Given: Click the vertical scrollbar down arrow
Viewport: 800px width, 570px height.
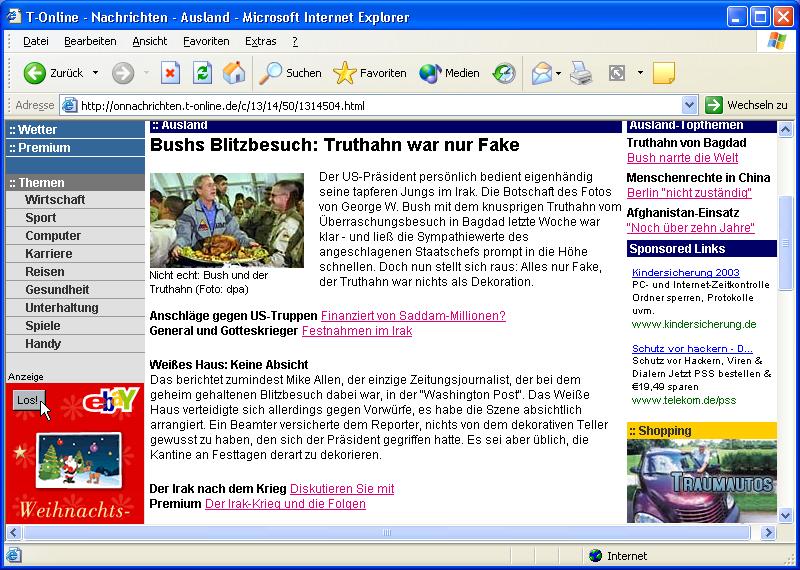Looking at the screenshot, I should coord(786,515).
